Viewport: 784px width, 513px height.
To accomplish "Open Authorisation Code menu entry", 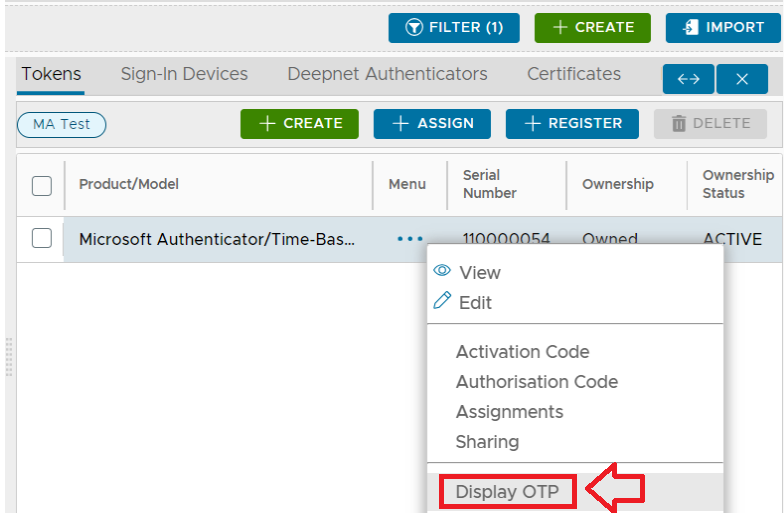I will pos(536,382).
